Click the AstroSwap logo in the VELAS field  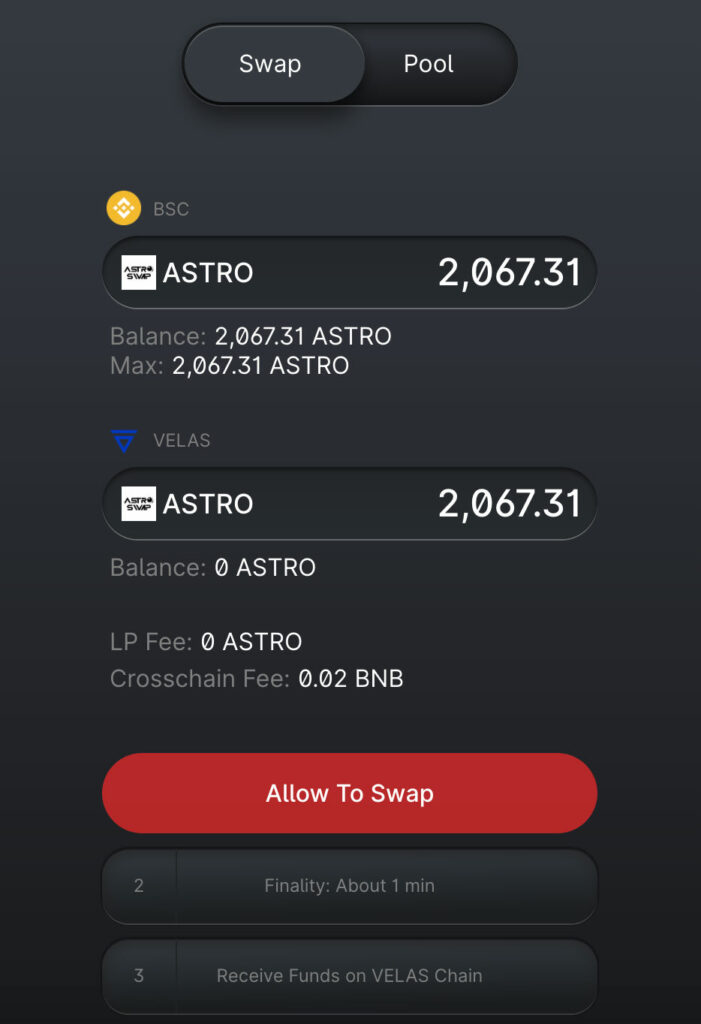[139, 504]
